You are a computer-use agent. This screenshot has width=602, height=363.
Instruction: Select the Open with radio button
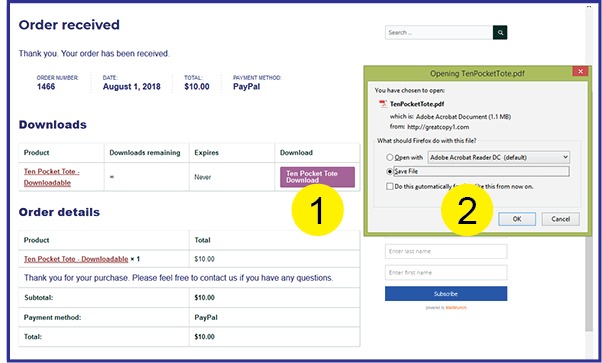[x=390, y=157]
